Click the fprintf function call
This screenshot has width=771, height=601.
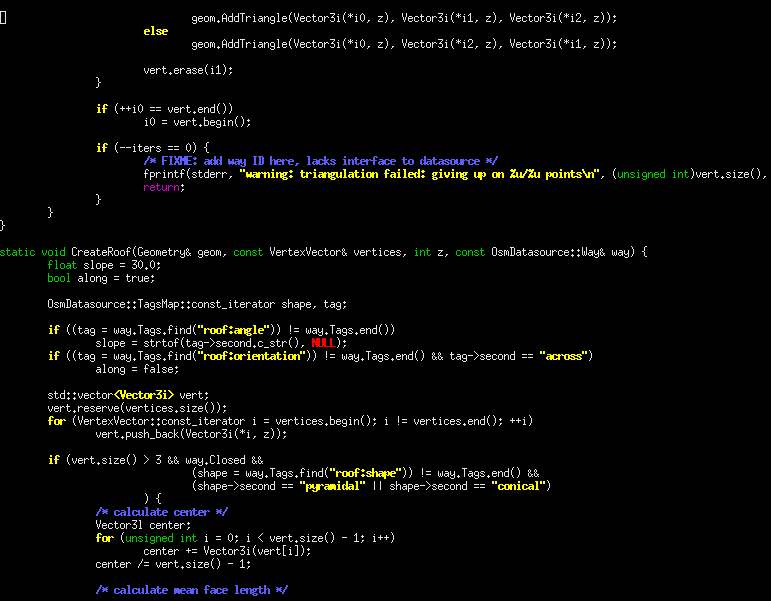(167, 174)
